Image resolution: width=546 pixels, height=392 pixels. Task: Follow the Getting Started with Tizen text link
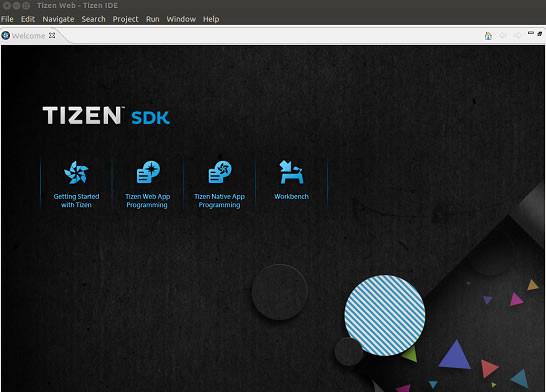76,201
